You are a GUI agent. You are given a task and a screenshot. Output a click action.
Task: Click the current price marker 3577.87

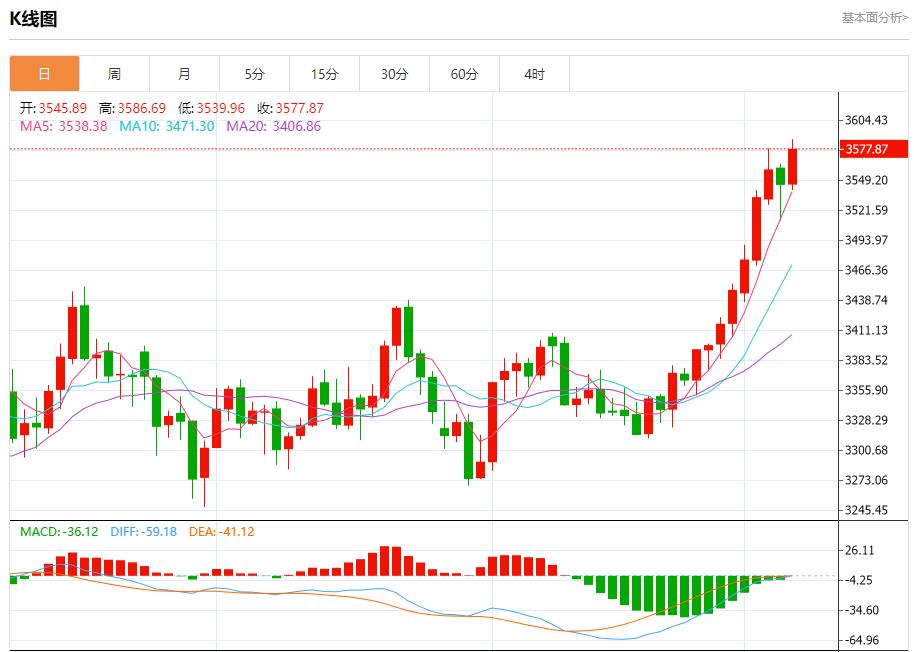[x=874, y=147]
